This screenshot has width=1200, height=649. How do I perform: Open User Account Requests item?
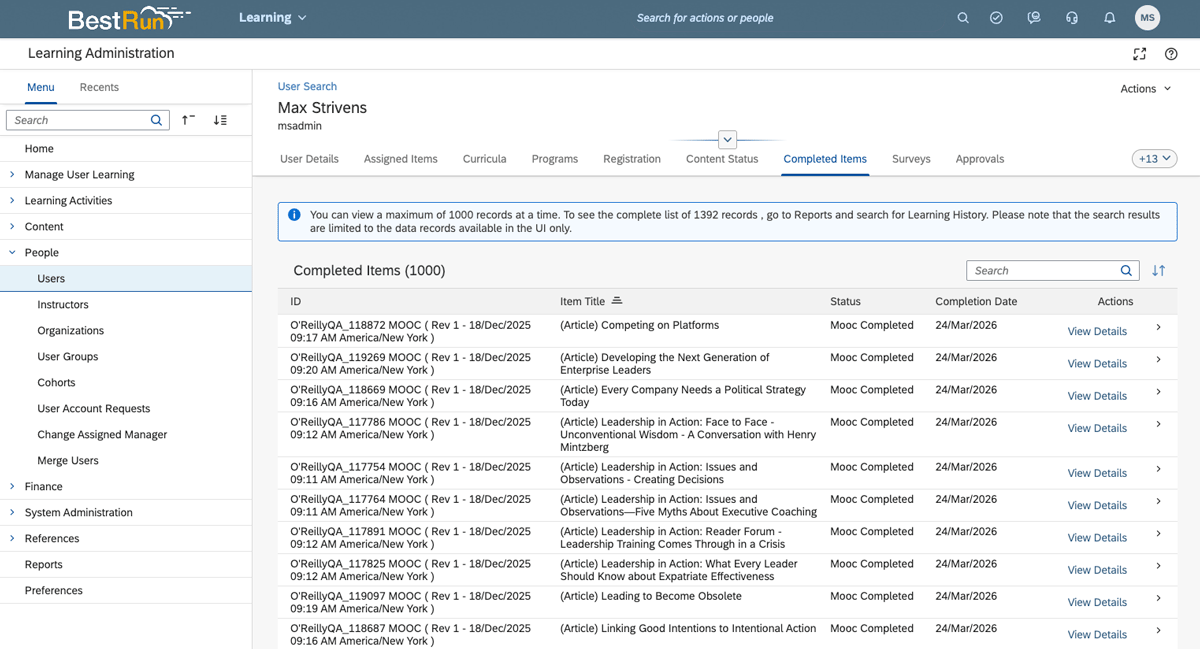[94, 408]
